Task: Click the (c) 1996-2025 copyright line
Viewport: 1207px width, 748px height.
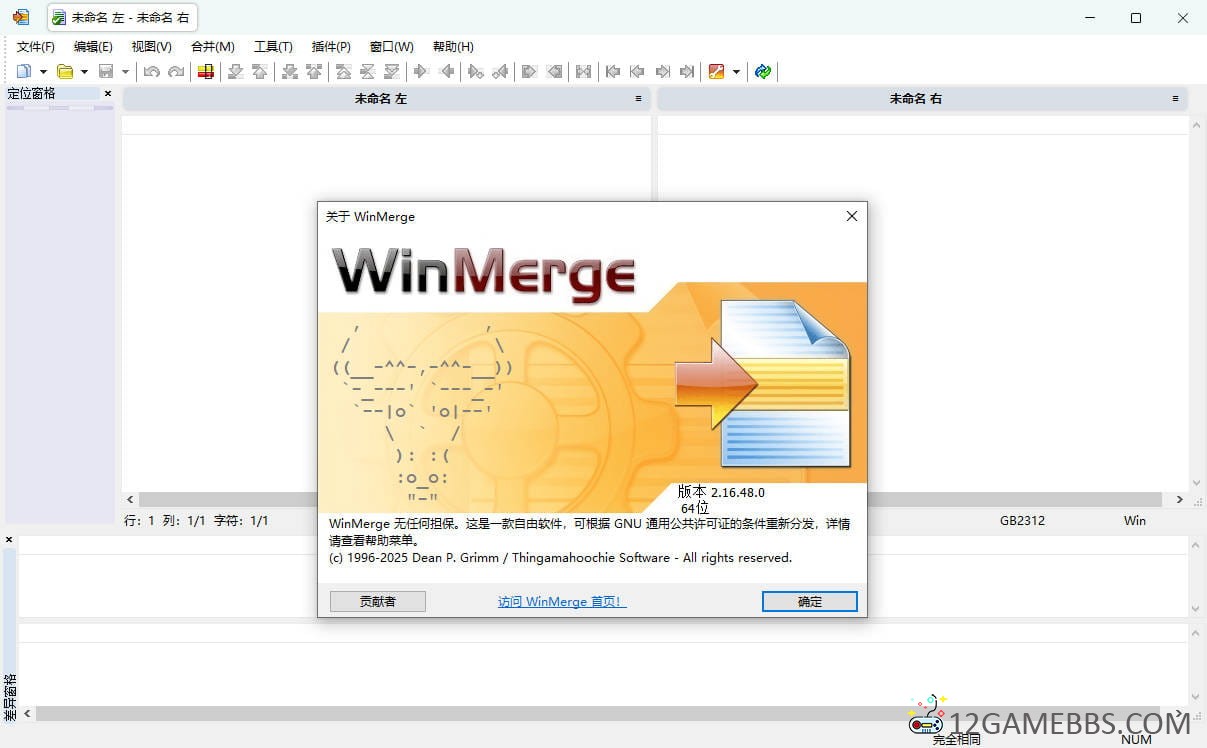Action: [x=560, y=558]
